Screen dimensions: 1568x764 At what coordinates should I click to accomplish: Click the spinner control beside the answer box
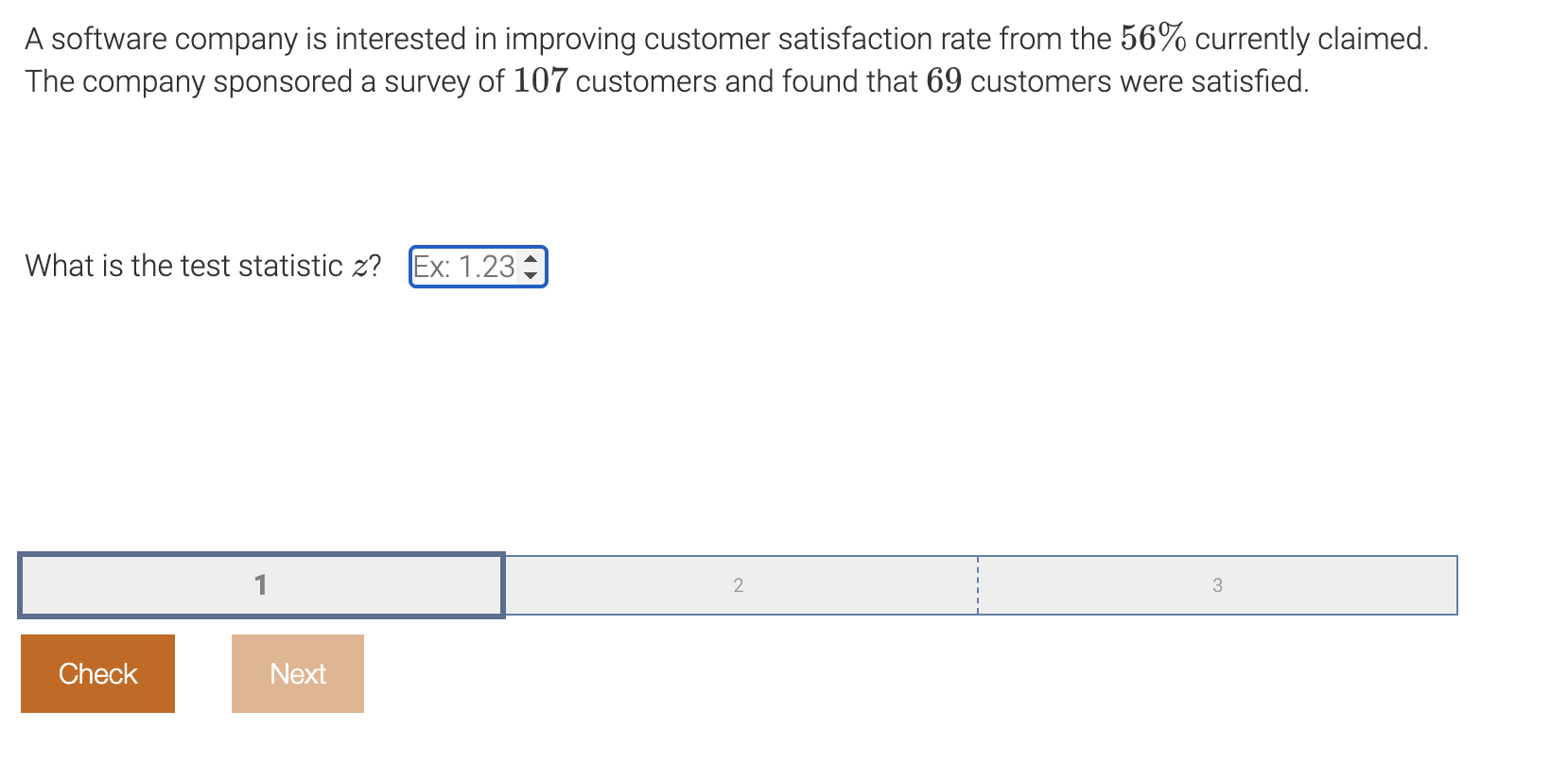click(532, 267)
